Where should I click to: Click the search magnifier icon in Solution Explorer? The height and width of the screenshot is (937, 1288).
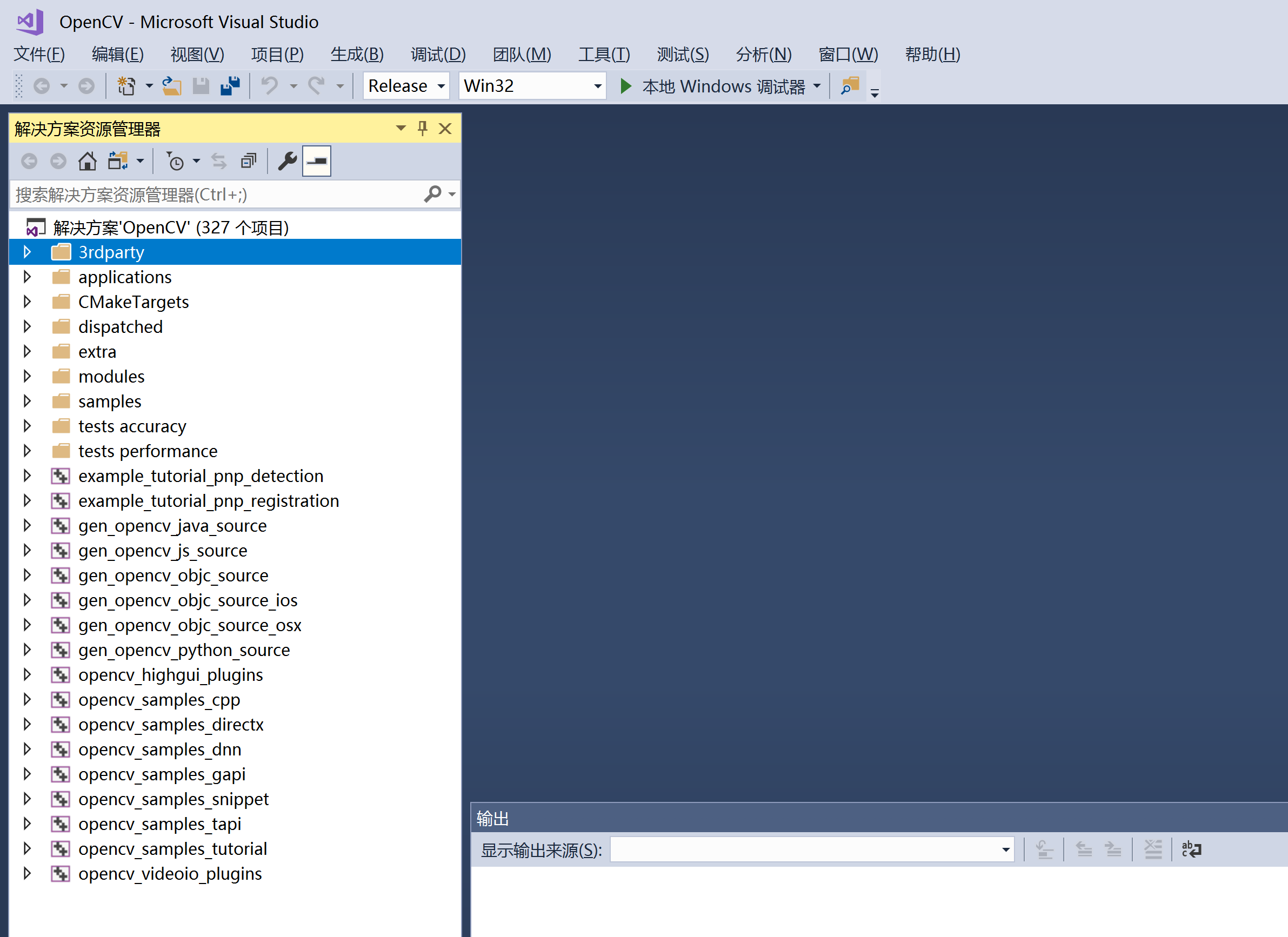pos(433,194)
